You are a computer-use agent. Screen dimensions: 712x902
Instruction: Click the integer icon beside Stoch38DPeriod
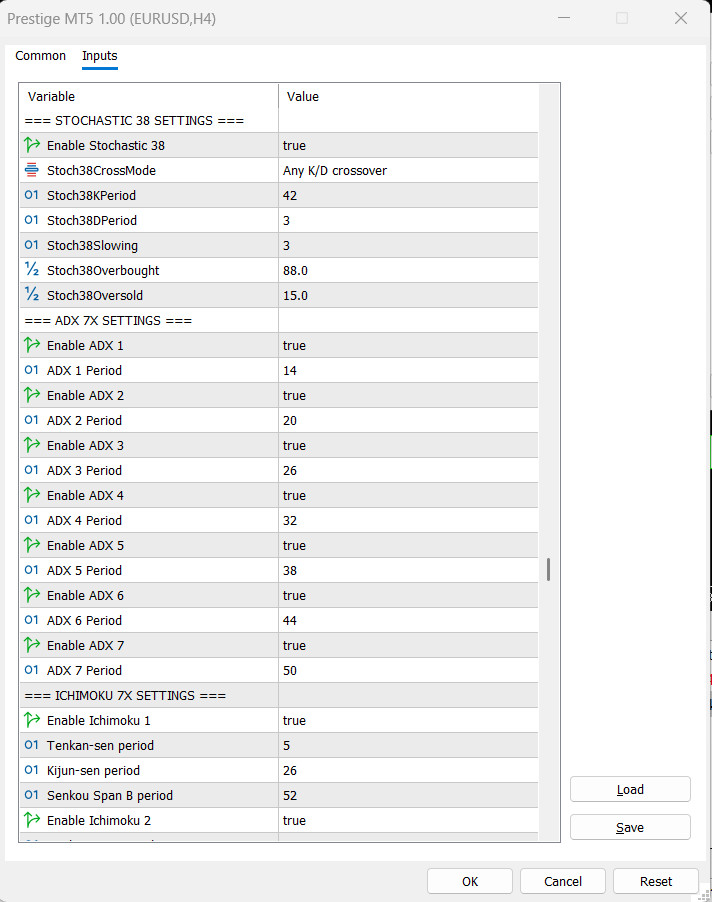click(x=32, y=220)
